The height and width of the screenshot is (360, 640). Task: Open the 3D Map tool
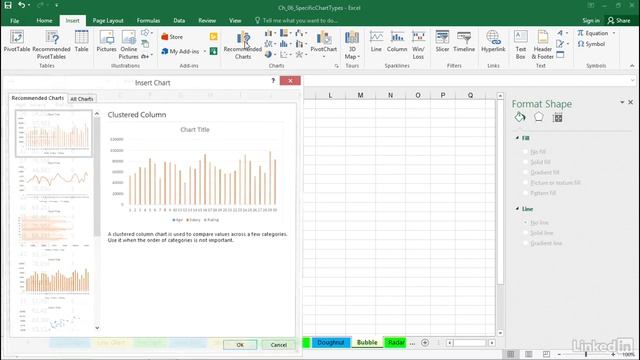352,45
